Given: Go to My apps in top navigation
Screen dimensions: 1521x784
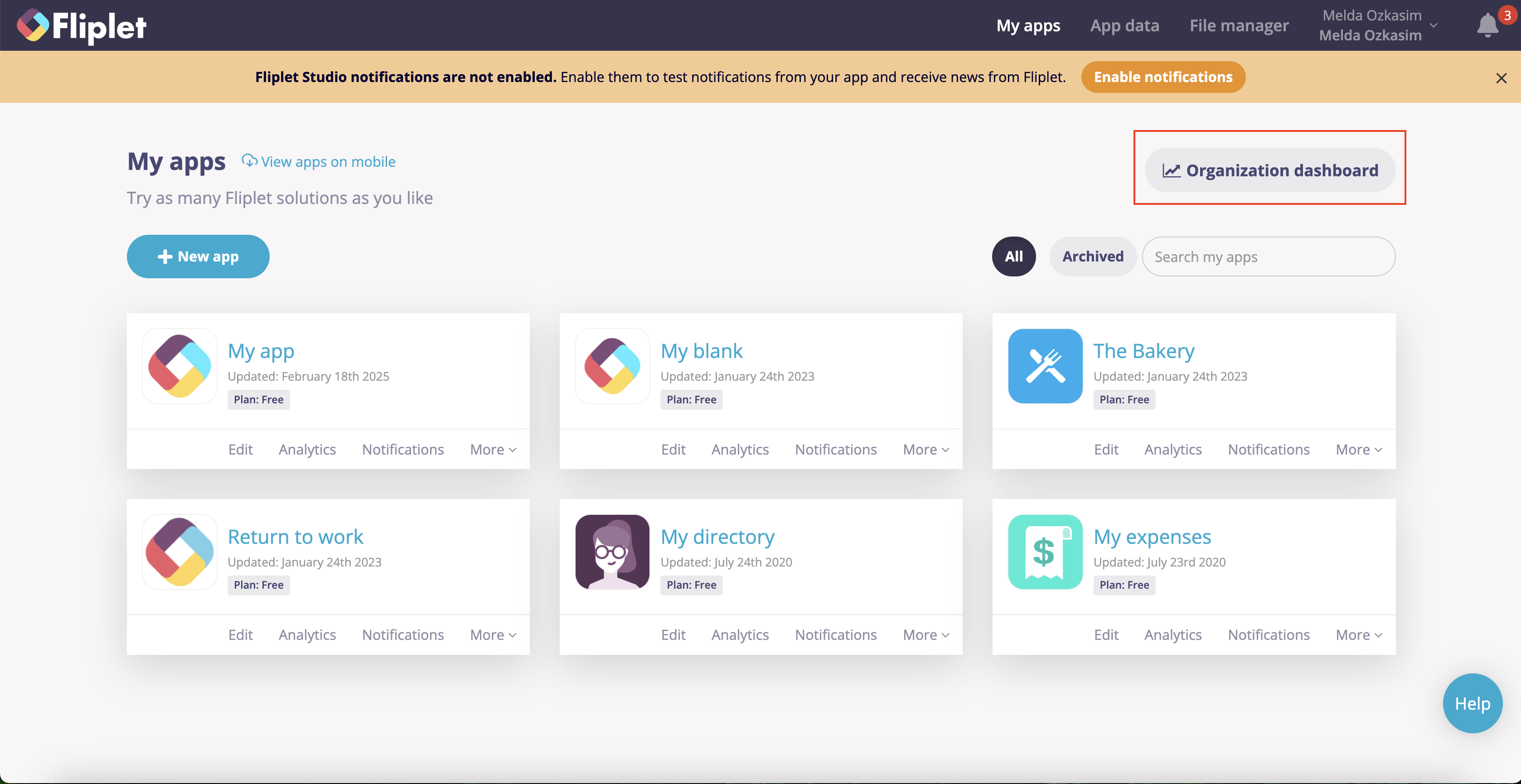Looking at the screenshot, I should (x=1028, y=25).
